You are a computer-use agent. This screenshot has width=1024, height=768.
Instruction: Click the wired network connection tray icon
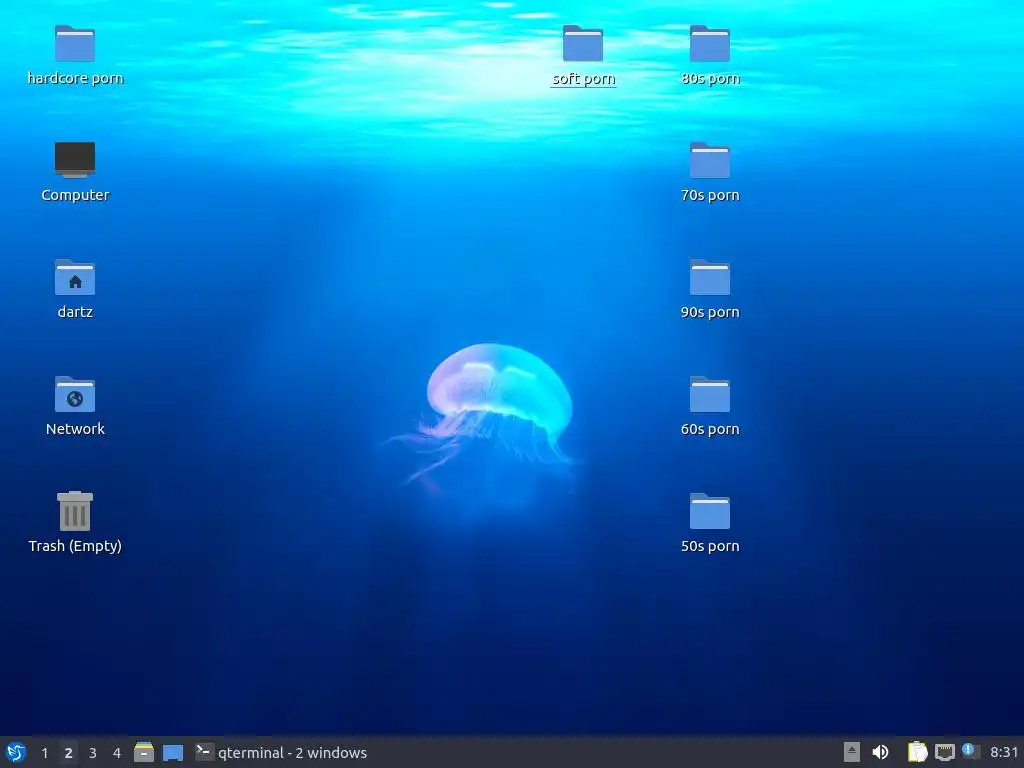pos(944,752)
